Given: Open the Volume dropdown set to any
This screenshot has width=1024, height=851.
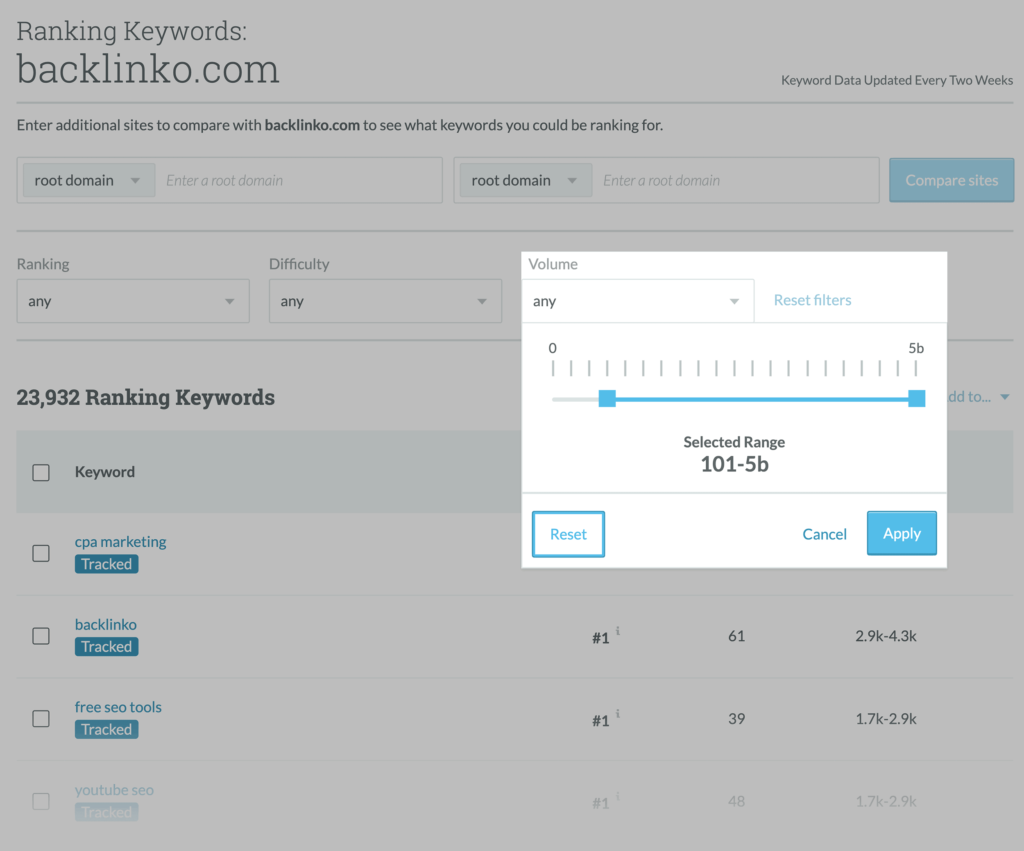Looking at the screenshot, I should pos(637,301).
